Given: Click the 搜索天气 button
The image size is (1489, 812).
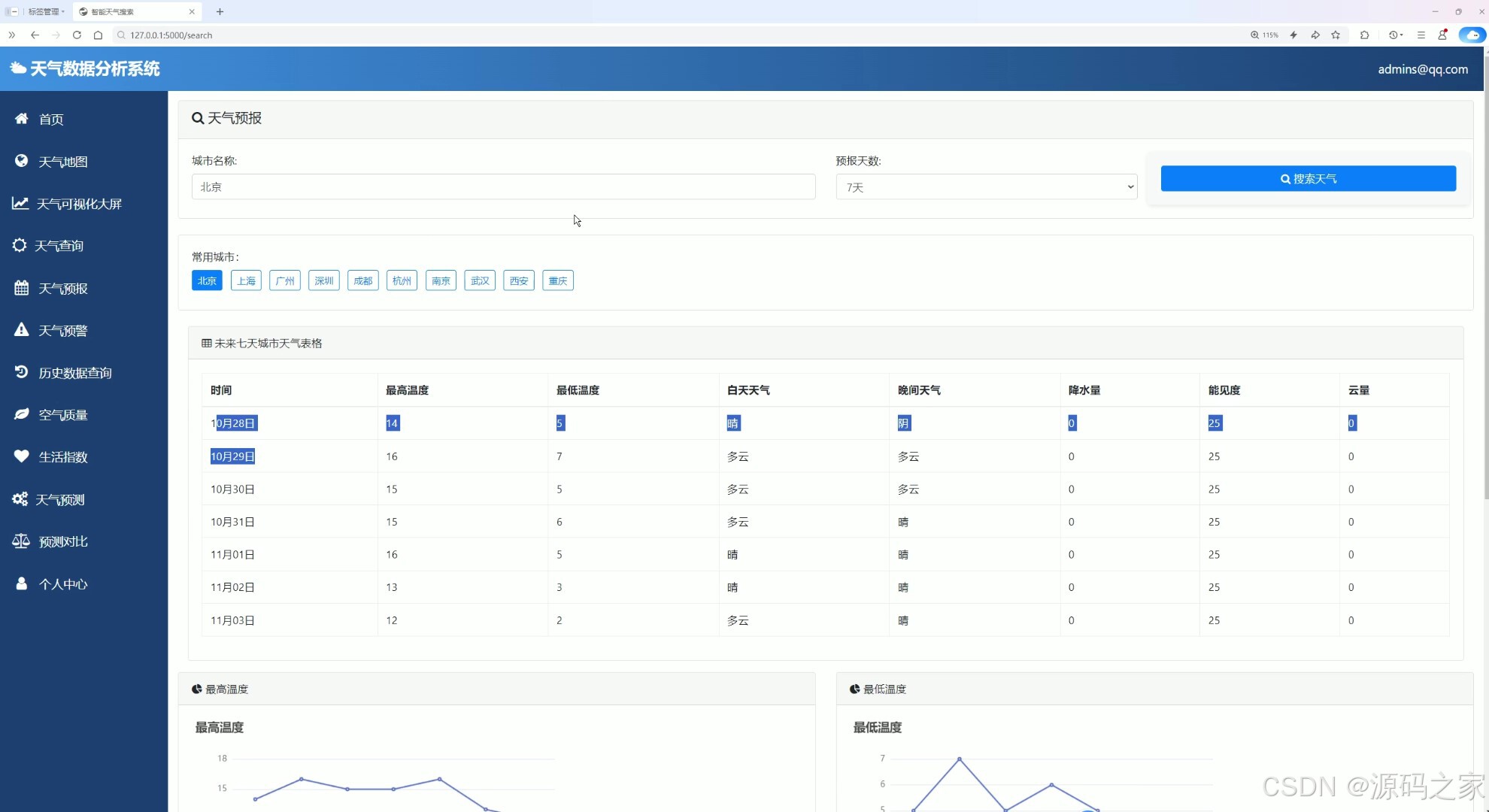Looking at the screenshot, I should pos(1308,179).
